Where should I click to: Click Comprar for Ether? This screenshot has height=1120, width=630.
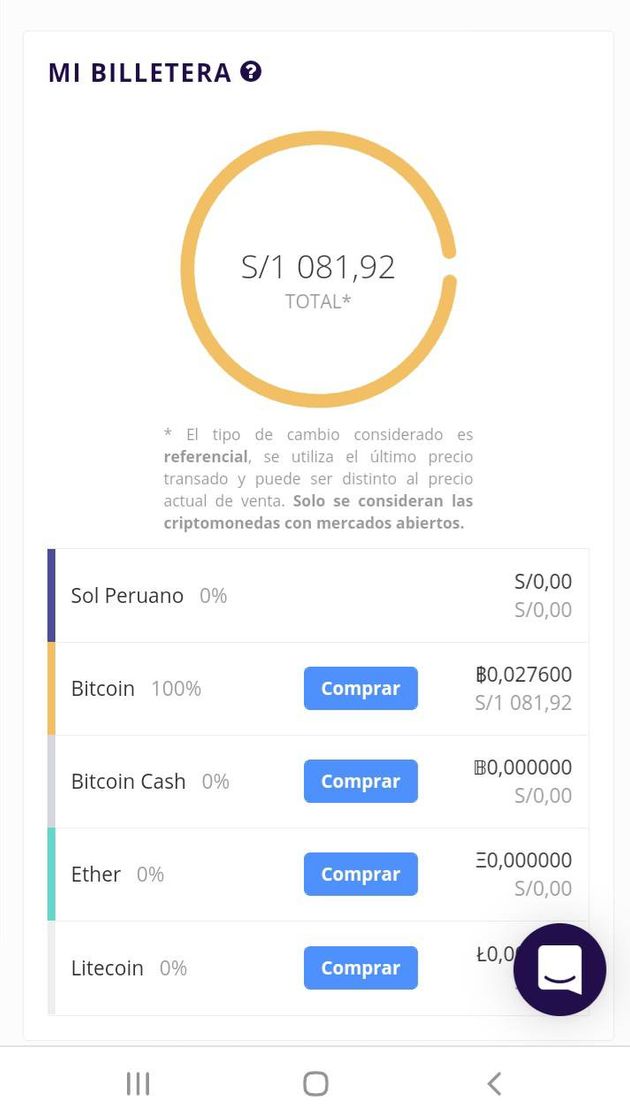point(361,874)
